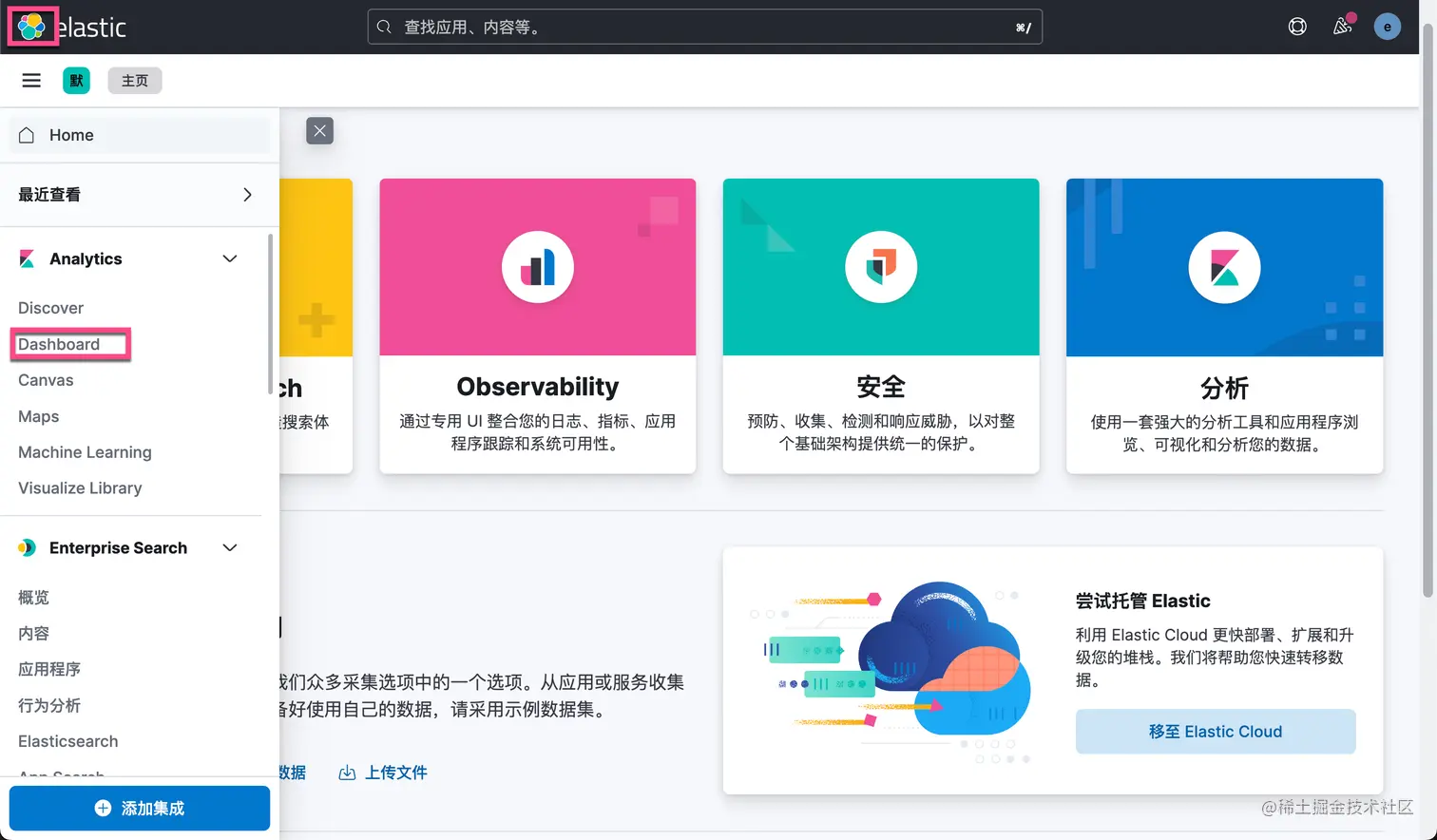Screen dimensions: 1437x840
Task: Open Machine Learning in the sidebar
Action: pyautogui.click(x=85, y=452)
